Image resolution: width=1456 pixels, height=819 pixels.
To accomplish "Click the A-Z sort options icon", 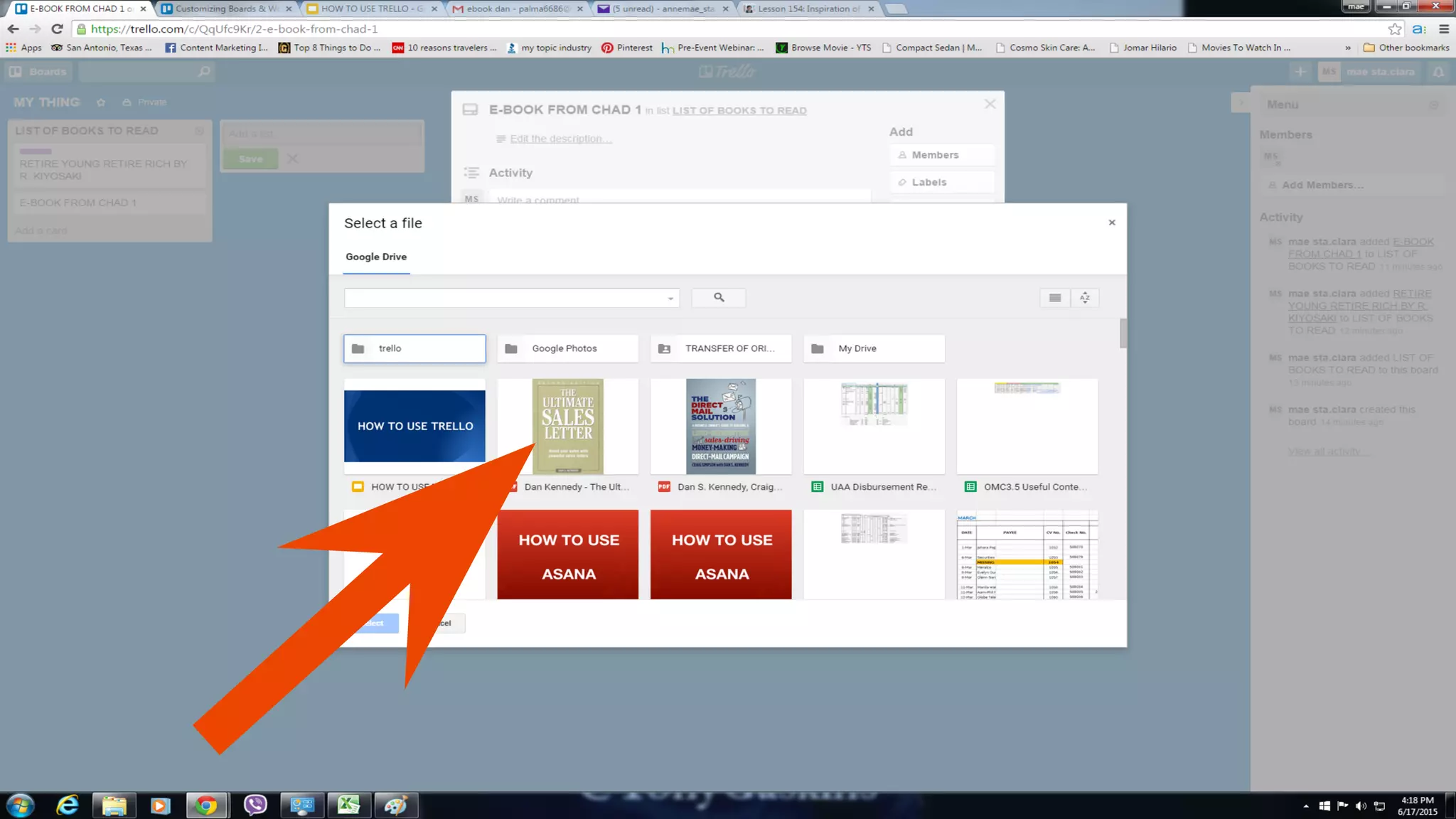I will point(1085,298).
